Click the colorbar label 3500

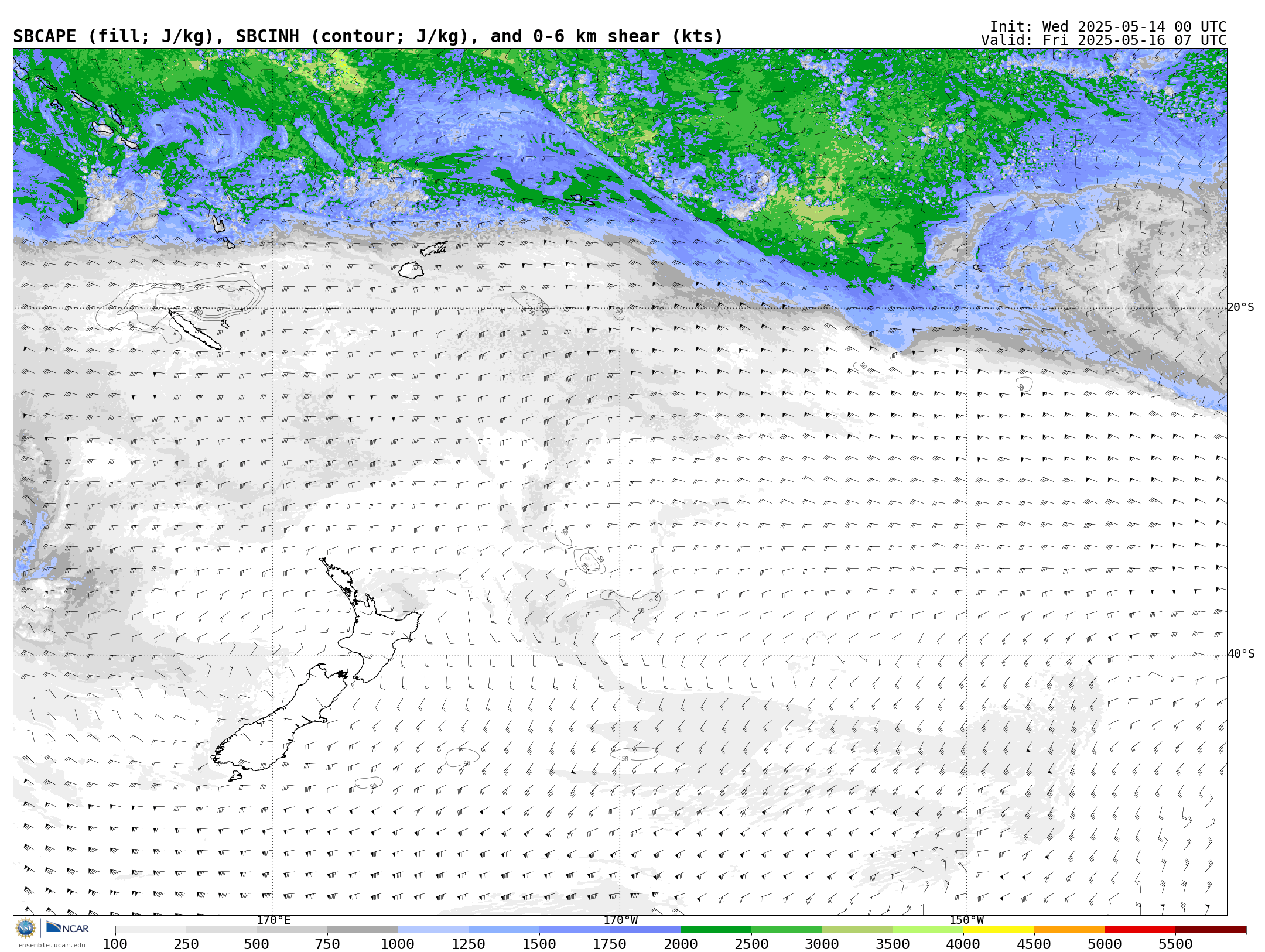click(893, 944)
